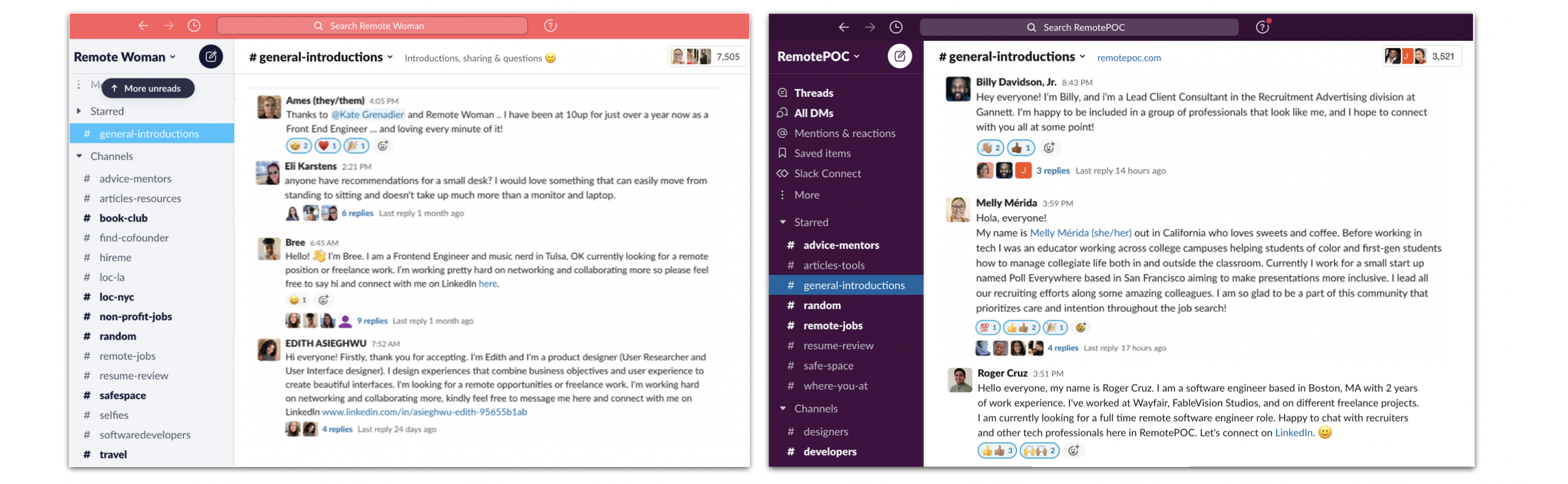Open non-profit-jobs channel
This screenshot has height=484, width=1568.
[135, 317]
